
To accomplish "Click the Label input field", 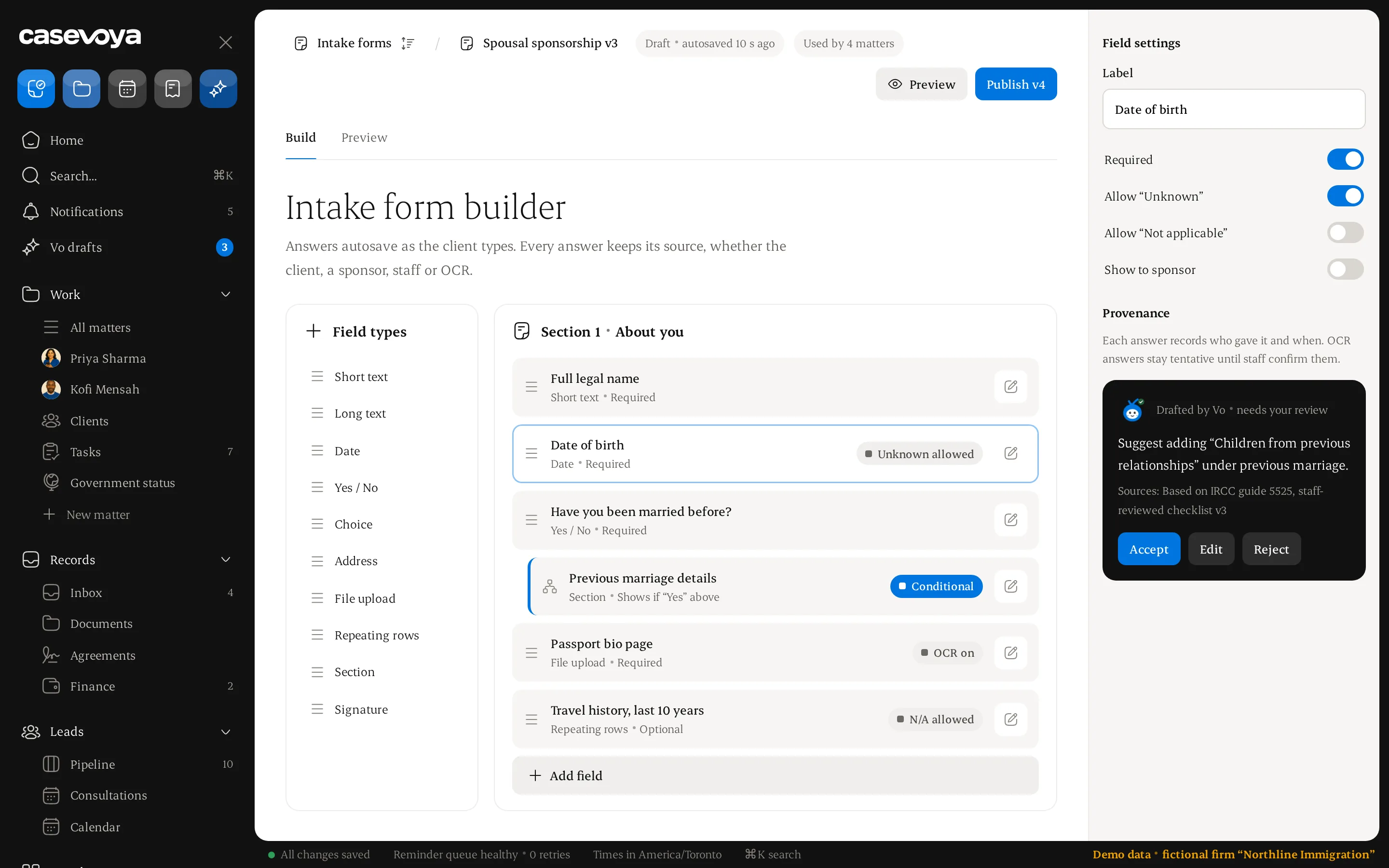I will coord(1233,109).
